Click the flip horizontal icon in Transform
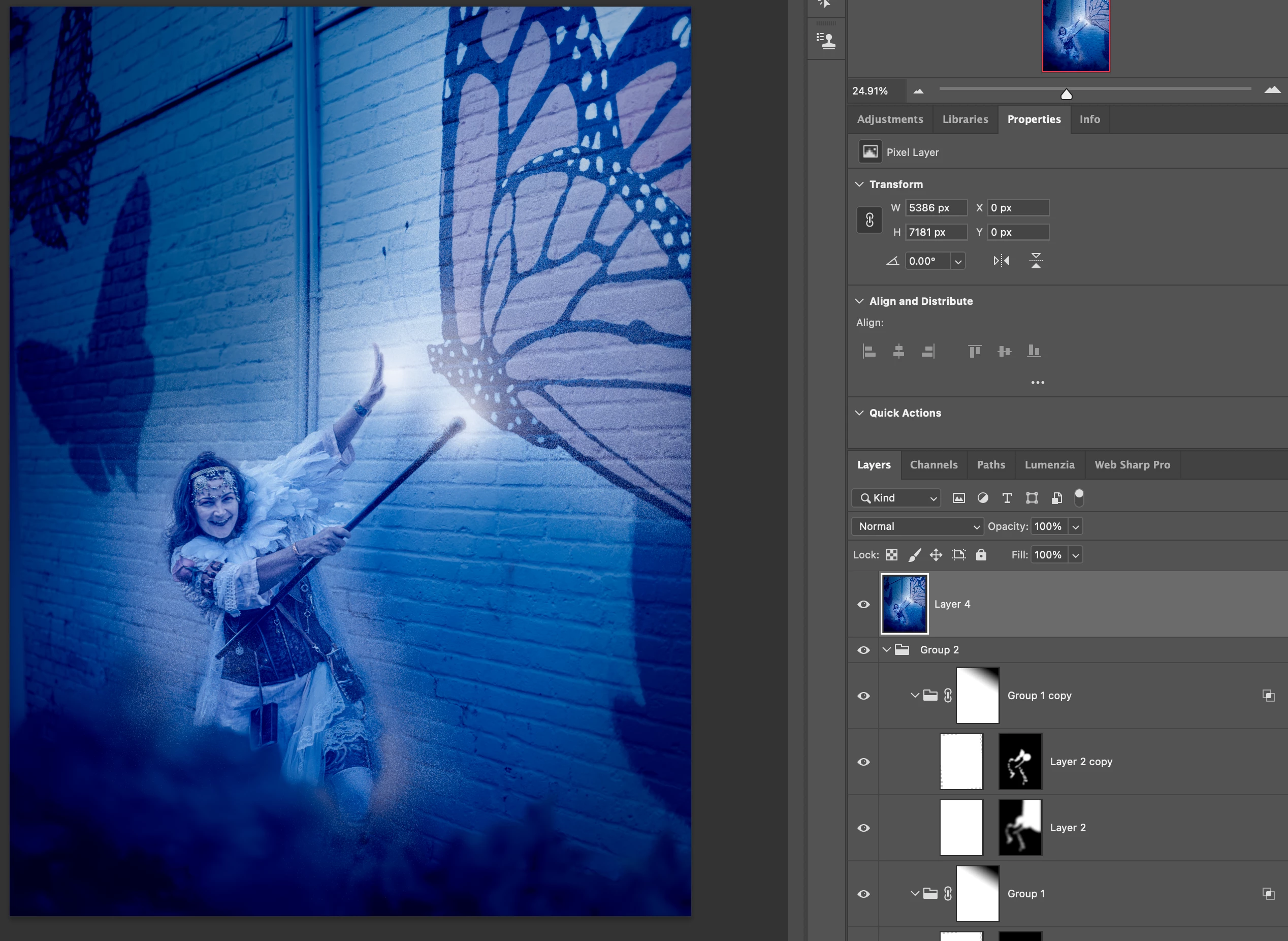 [1001, 261]
